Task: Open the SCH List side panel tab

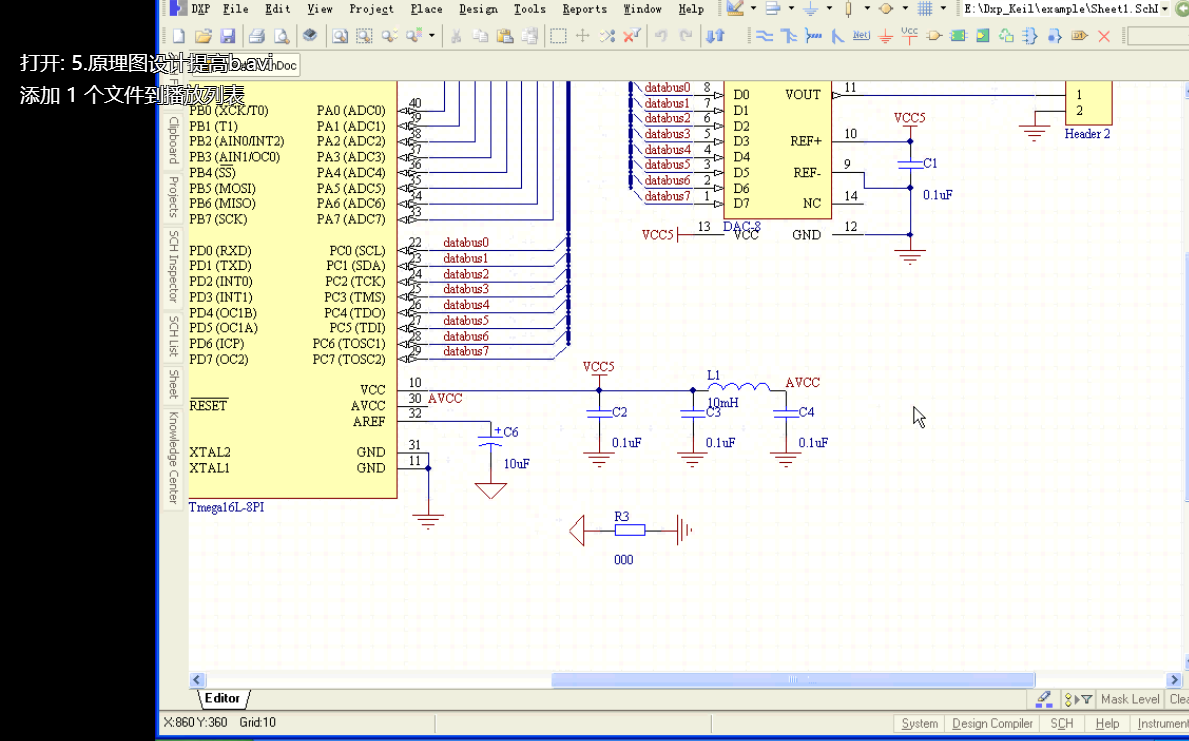Action: (174, 336)
